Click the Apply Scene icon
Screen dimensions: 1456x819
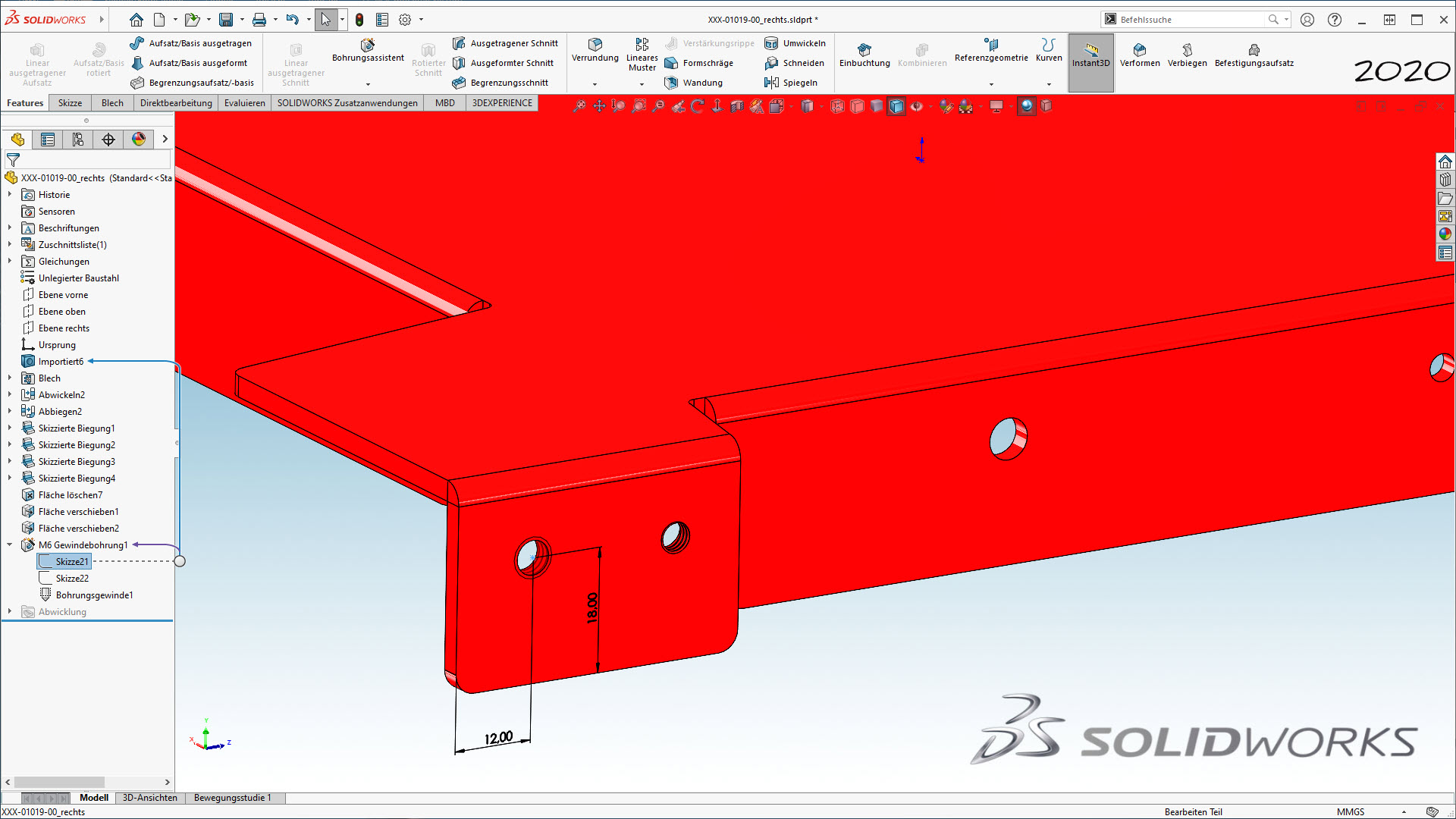965,106
